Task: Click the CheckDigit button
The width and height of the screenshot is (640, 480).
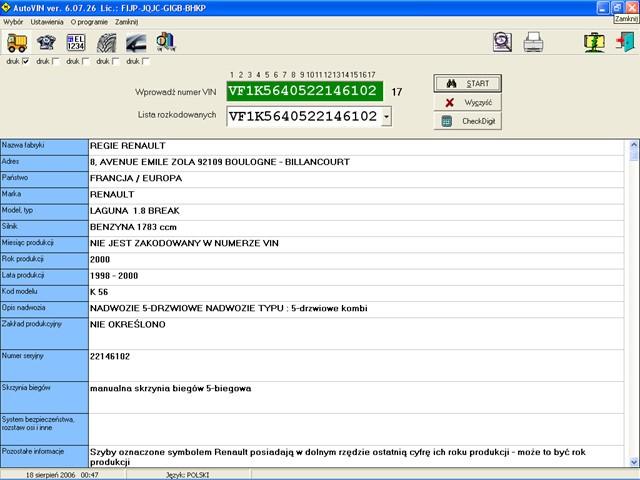Action: coord(467,121)
